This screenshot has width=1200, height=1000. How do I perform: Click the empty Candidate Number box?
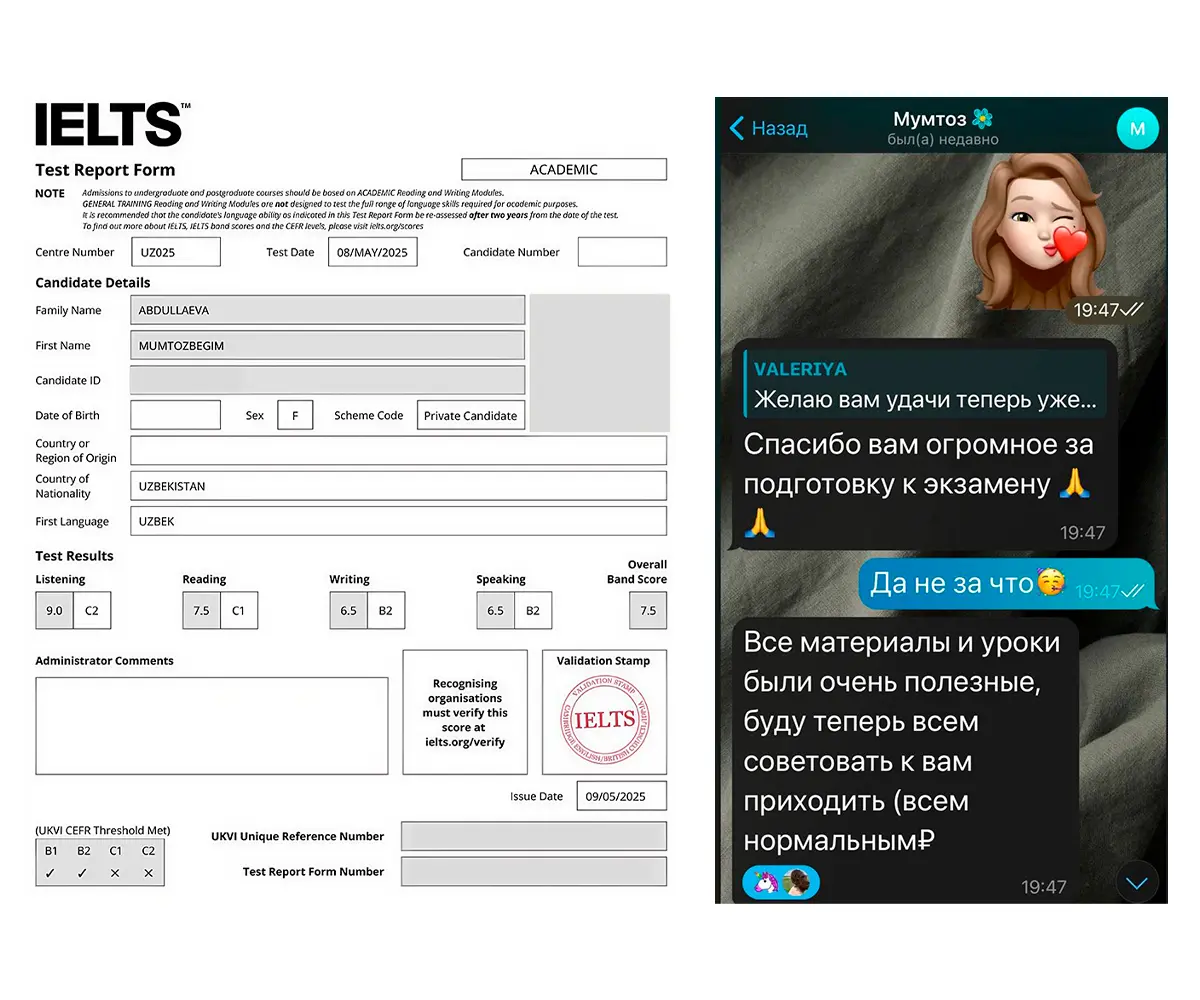pos(622,252)
